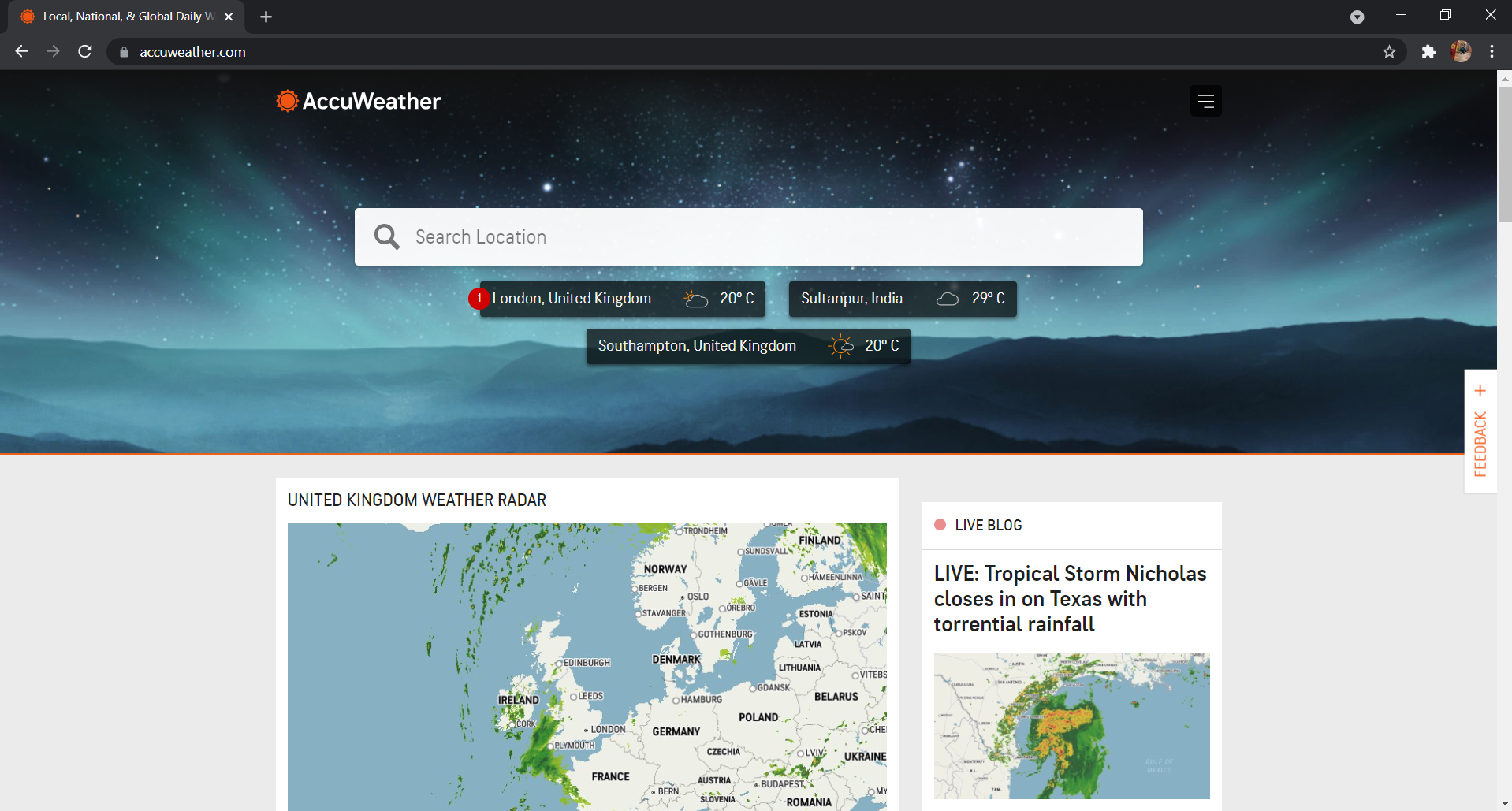Open the Chrome profile avatar

point(1461,52)
